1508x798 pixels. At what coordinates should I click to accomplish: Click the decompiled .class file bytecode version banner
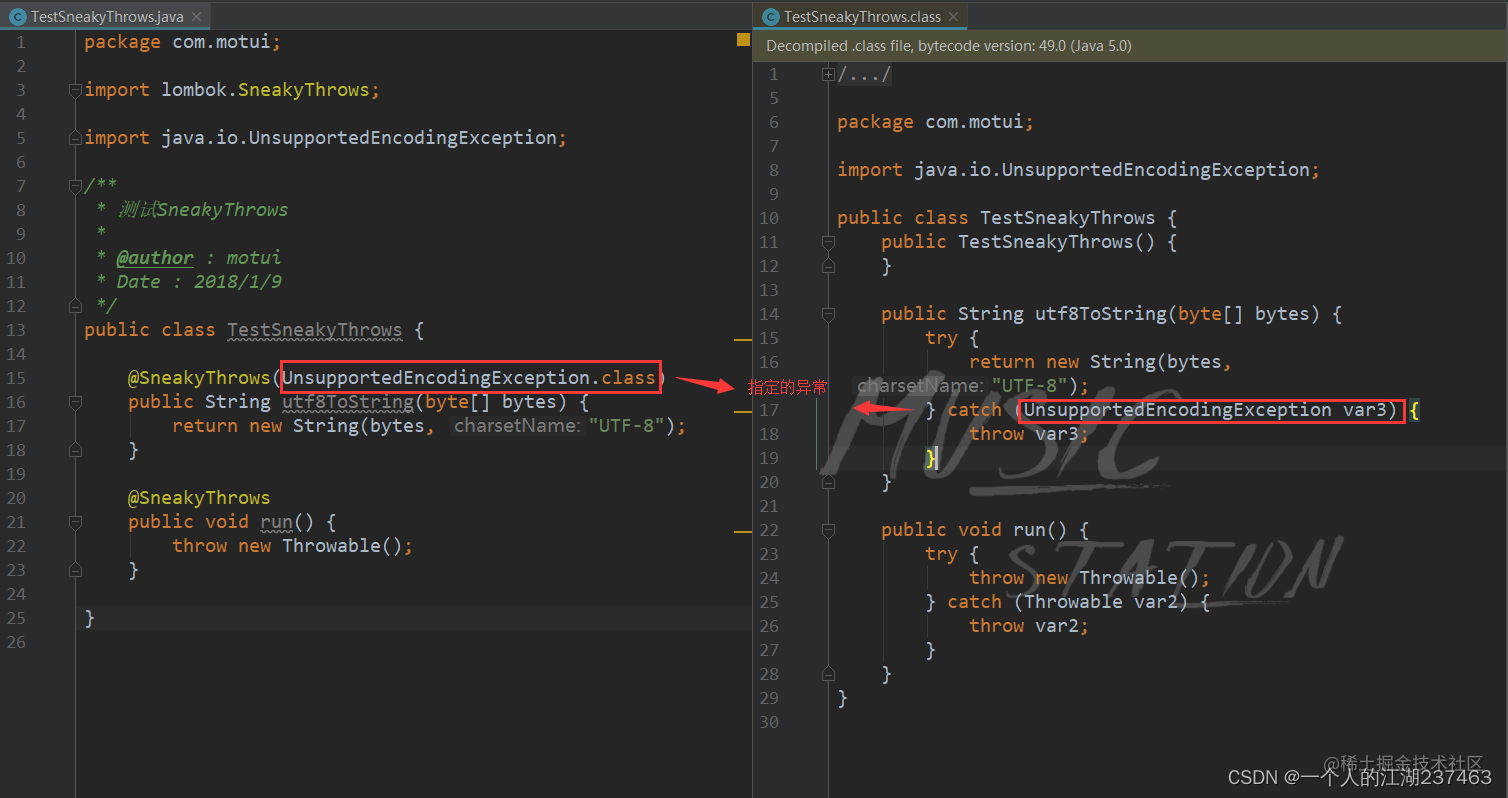coord(1130,46)
